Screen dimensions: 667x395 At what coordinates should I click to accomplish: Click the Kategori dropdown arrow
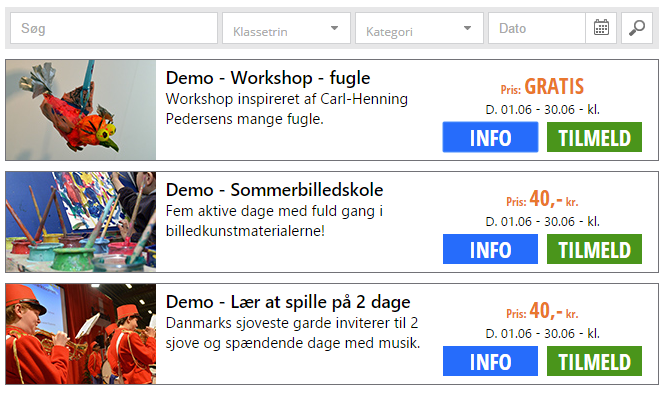(467, 28)
